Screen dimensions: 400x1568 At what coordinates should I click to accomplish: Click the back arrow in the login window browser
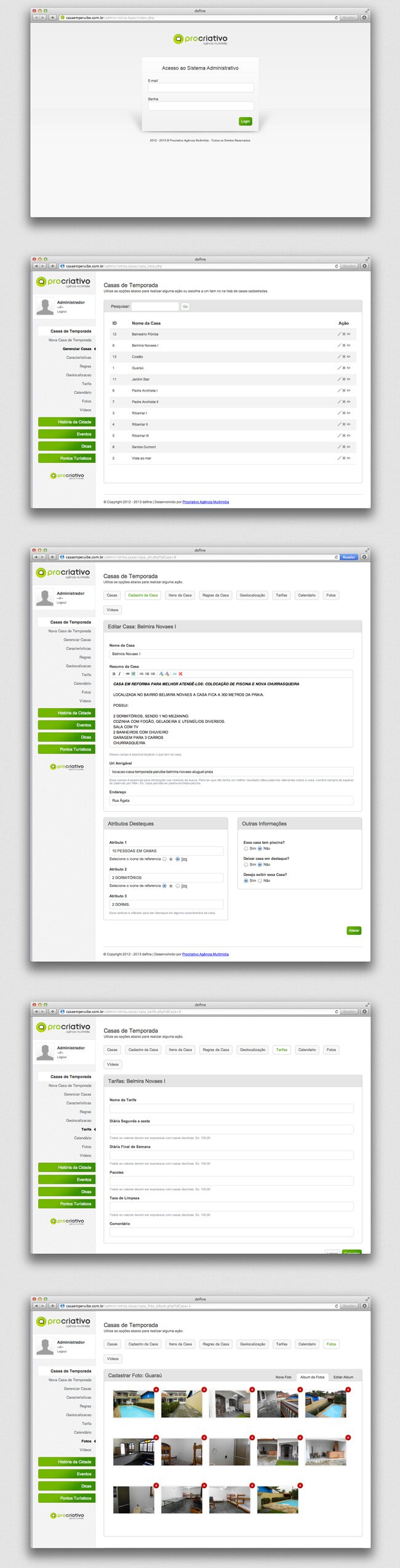coord(36,18)
